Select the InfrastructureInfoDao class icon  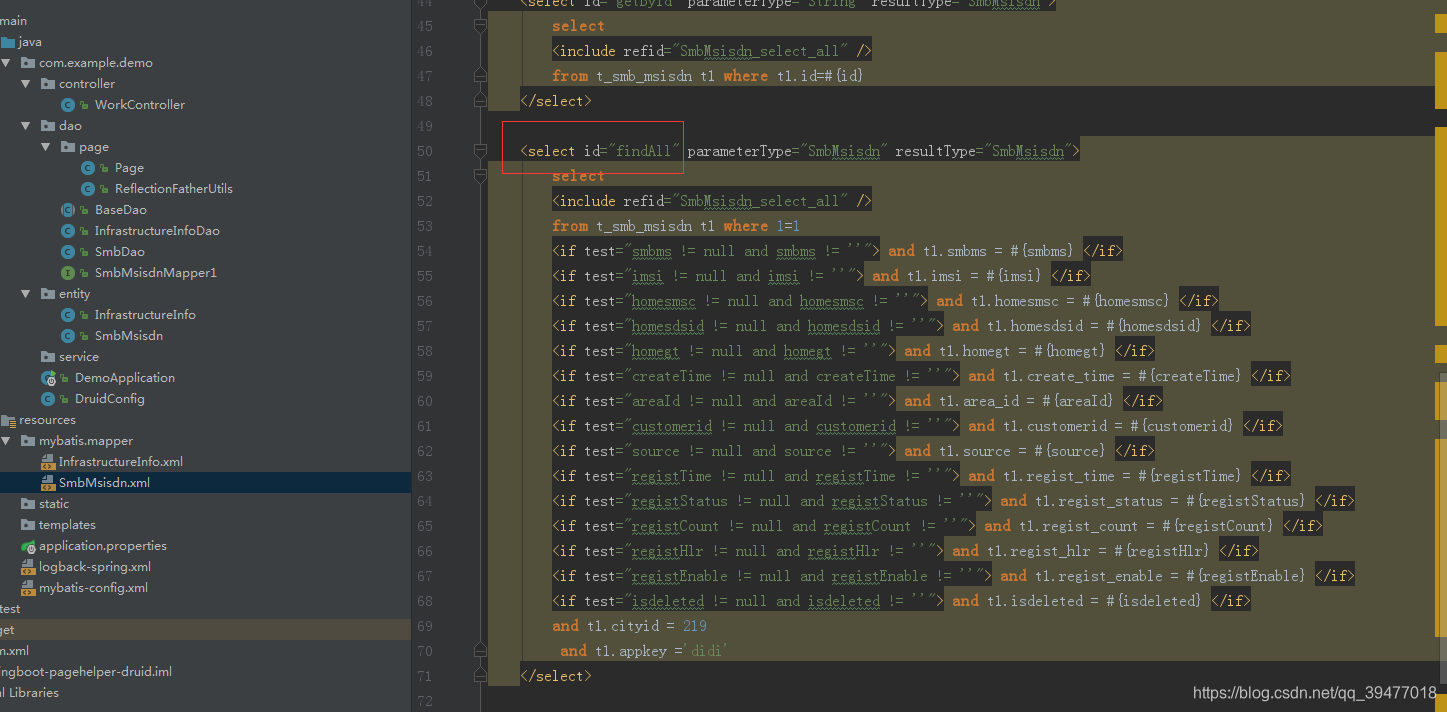pyautogui.click(x=68, y=231)
